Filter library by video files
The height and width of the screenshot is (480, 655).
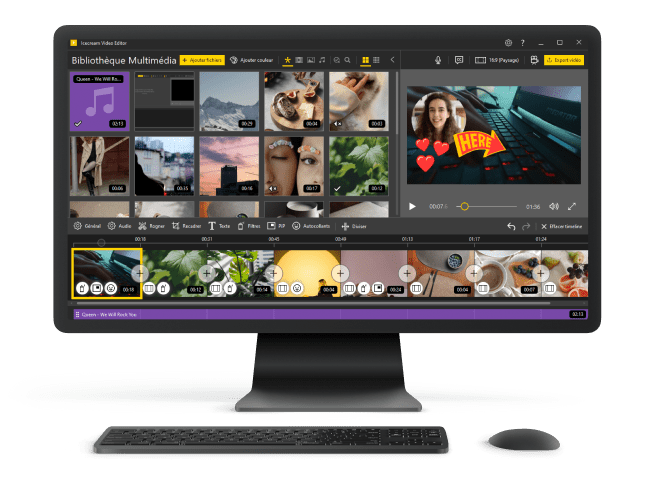tap(299, 60)
